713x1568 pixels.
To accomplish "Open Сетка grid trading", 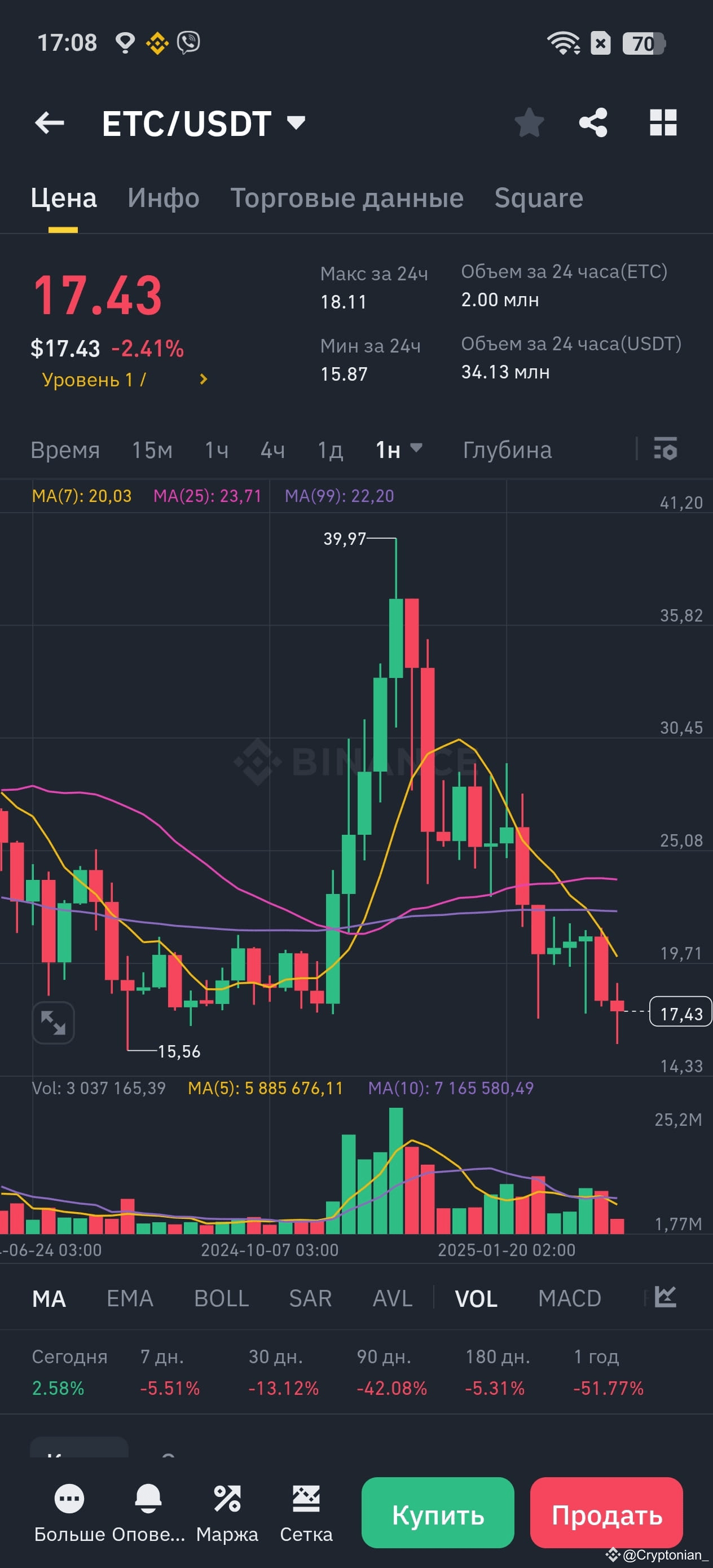I will pos(306,1516).
